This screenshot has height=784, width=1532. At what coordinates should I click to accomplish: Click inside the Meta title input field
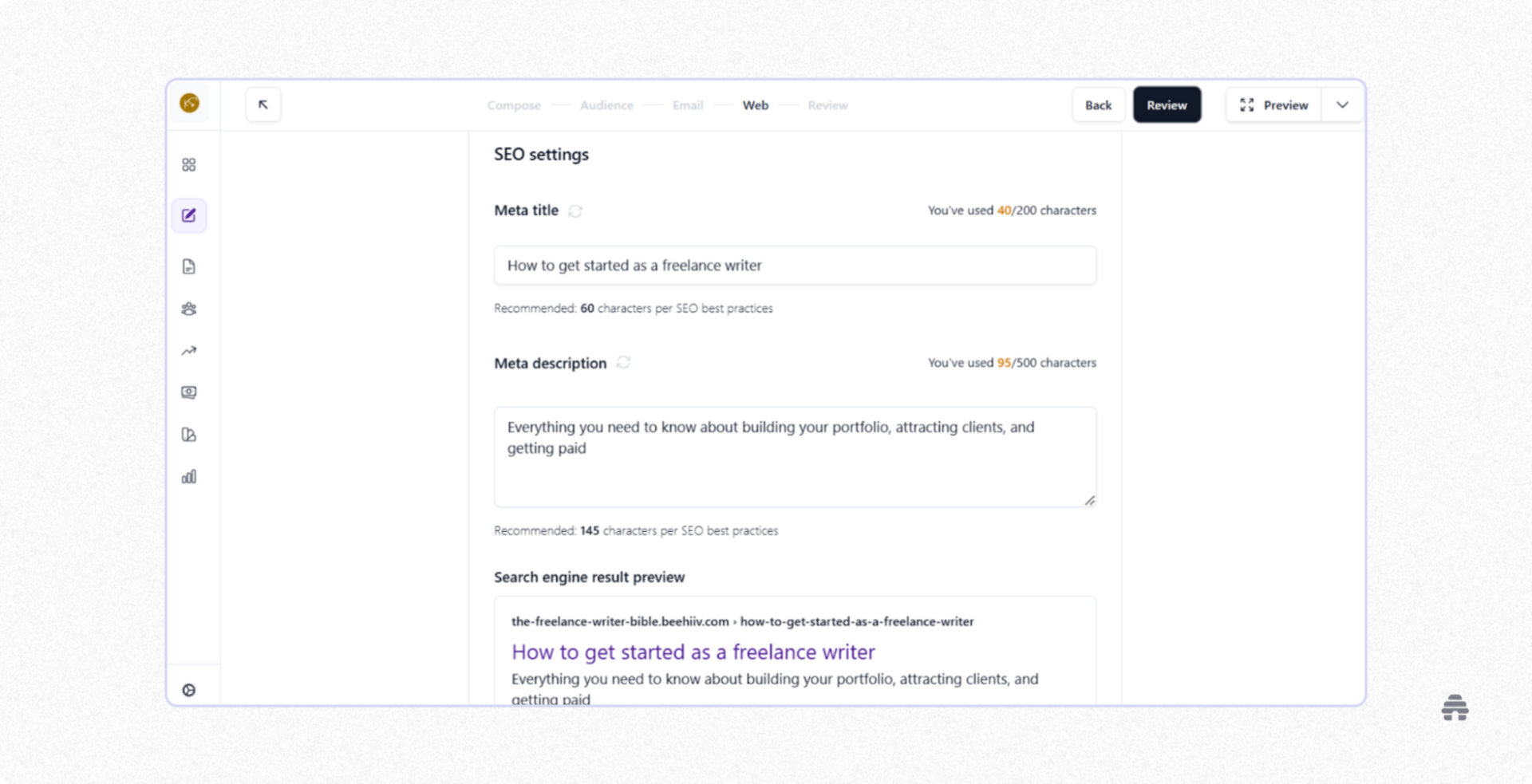pos(795,265)
